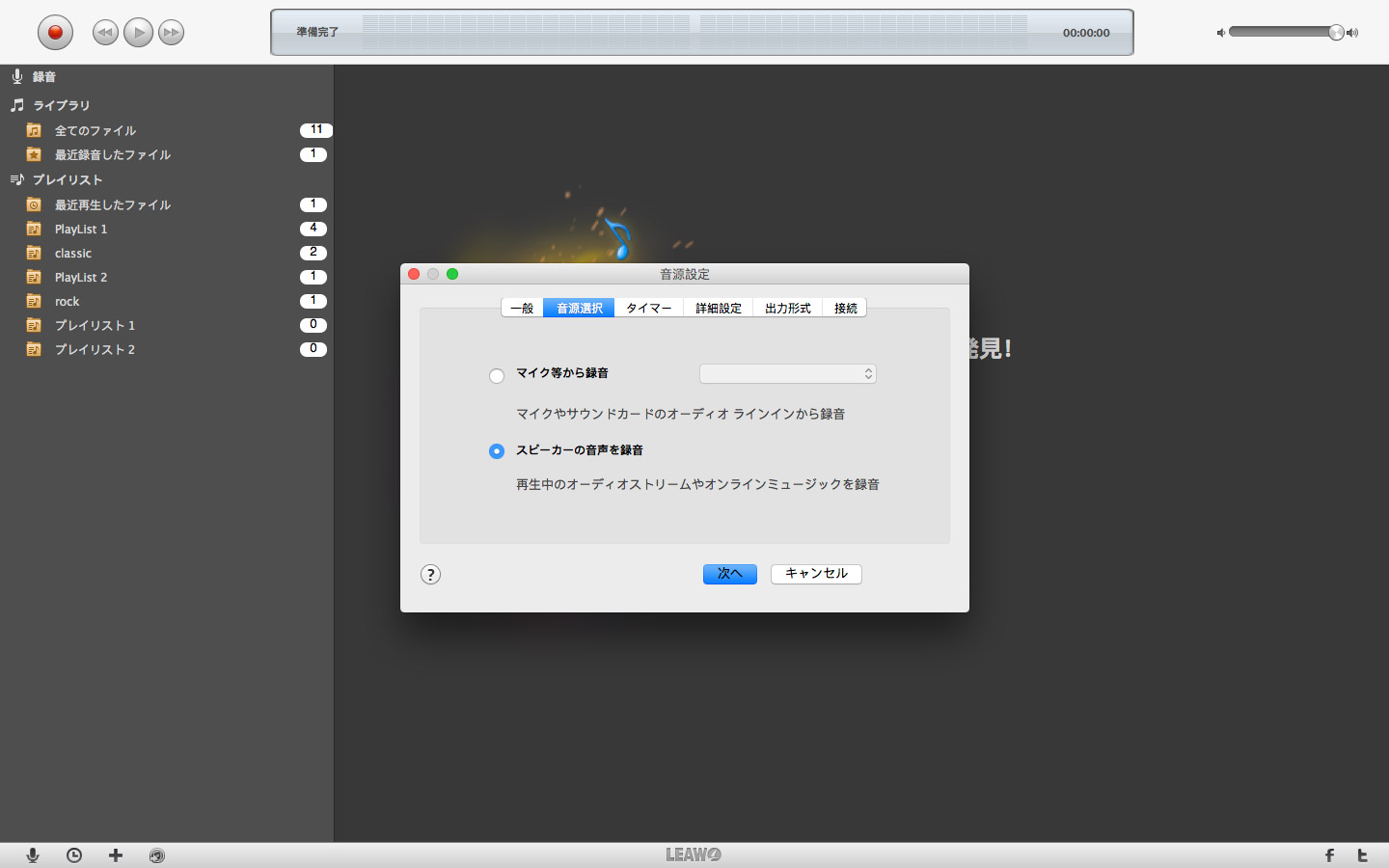Switch to the 一般 tab
The height and width of the screenshot is (868, 1389).
(523, 308)
